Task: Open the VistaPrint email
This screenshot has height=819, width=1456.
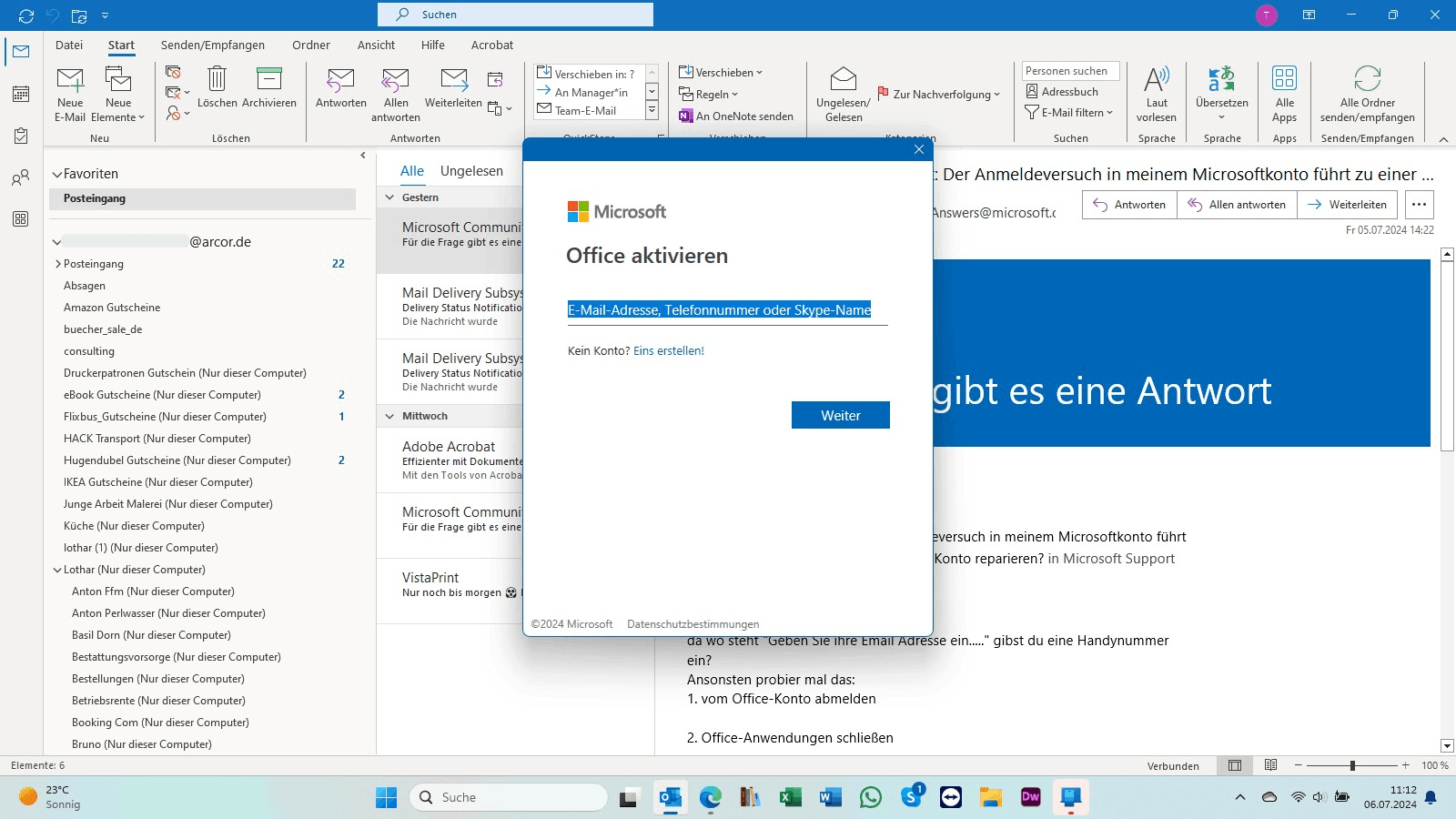Action: tap(450, 591)
